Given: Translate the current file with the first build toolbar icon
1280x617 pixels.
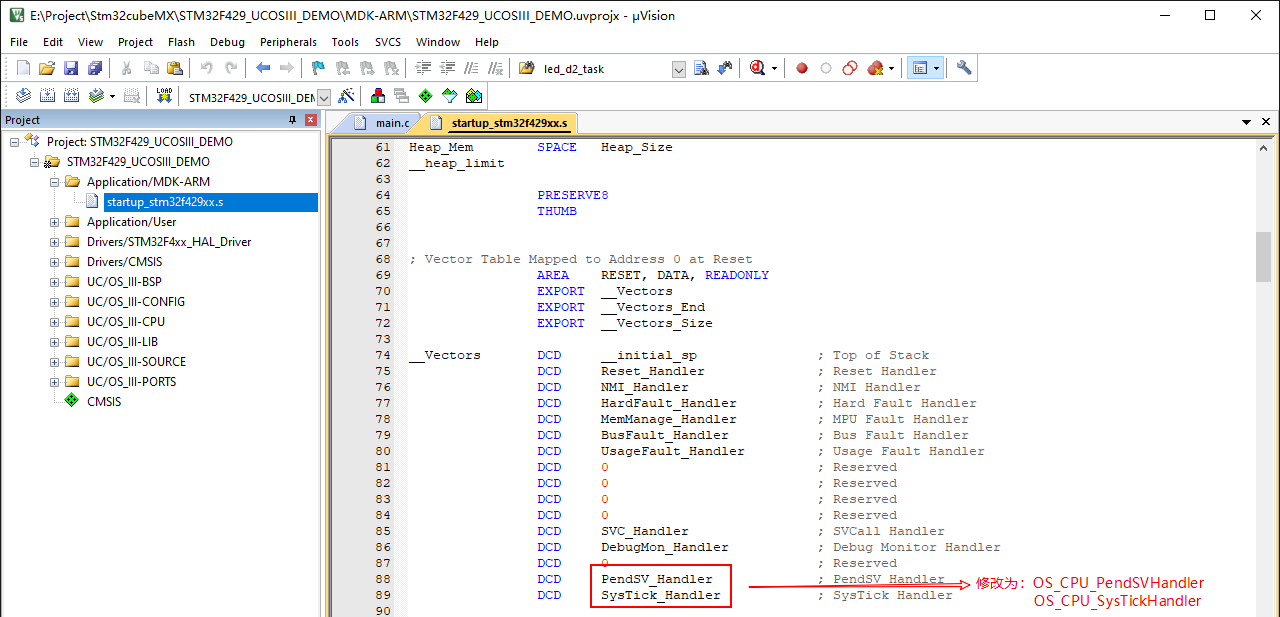Looking at the screenshot, I should click(23, 96).
